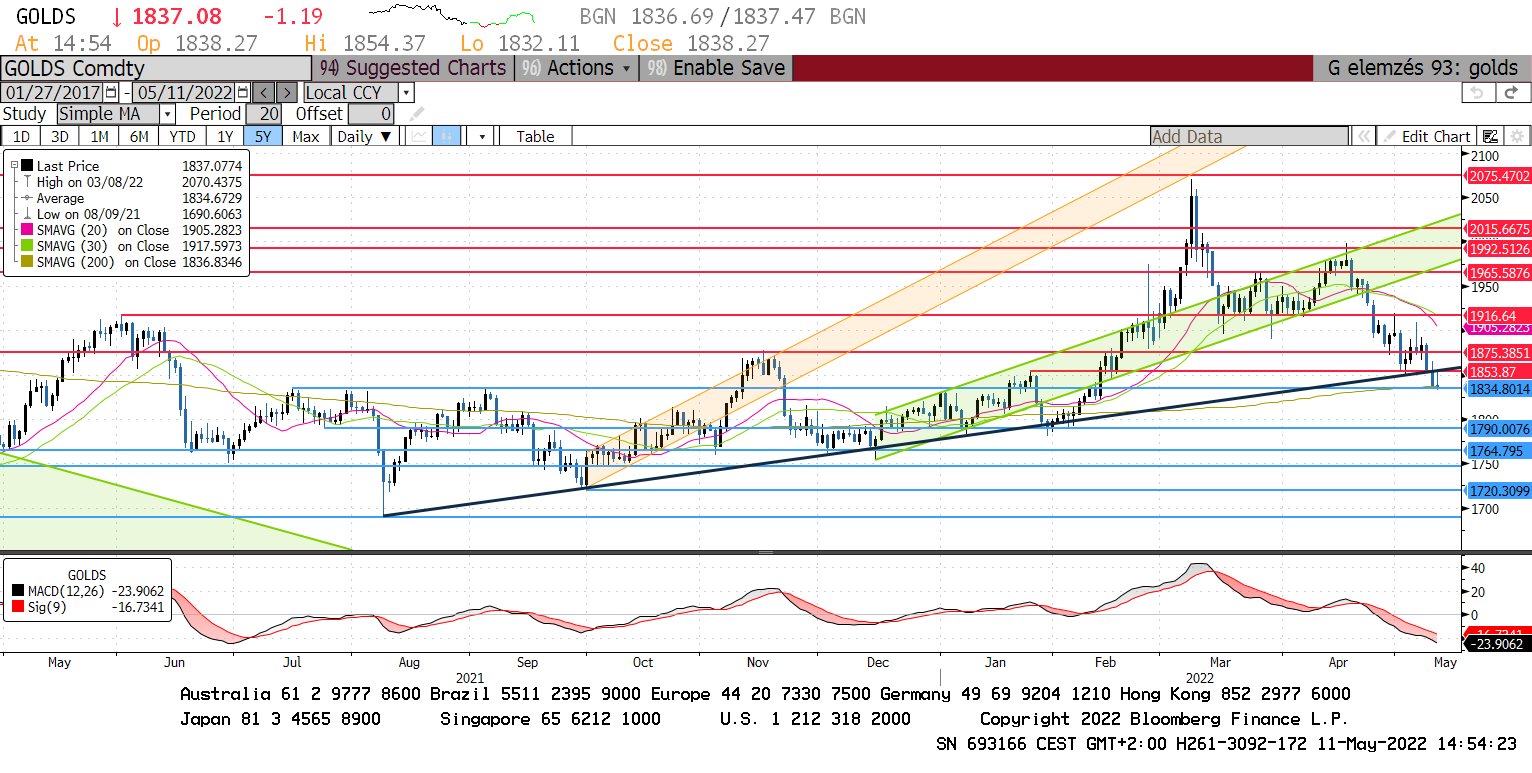Select the 1Y range tab
Image resolution: width=1532 pixels, height=773 pixels.
225,136
